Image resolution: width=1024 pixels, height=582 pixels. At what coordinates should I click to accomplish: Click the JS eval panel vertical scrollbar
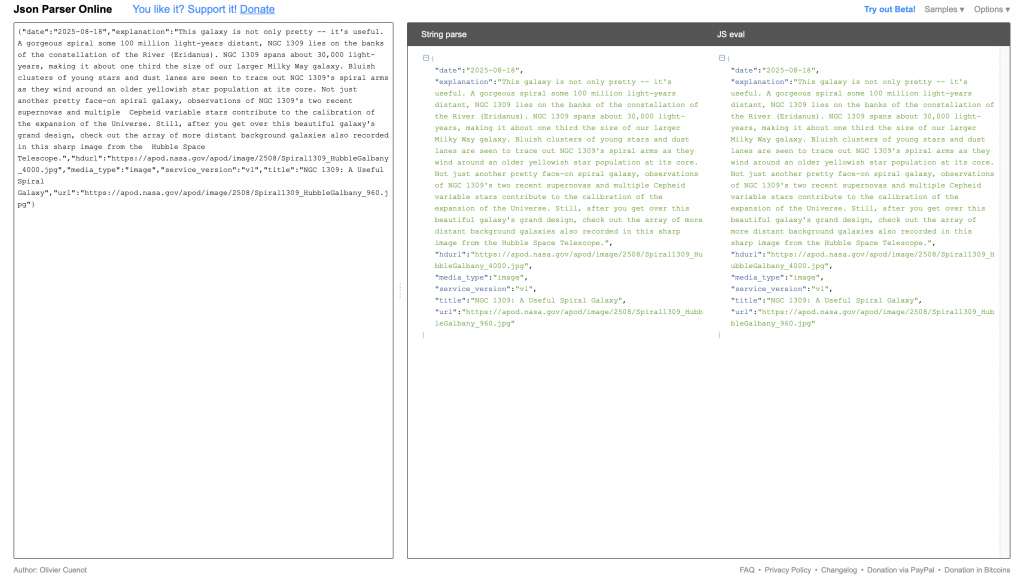(x=1004, y=302)
